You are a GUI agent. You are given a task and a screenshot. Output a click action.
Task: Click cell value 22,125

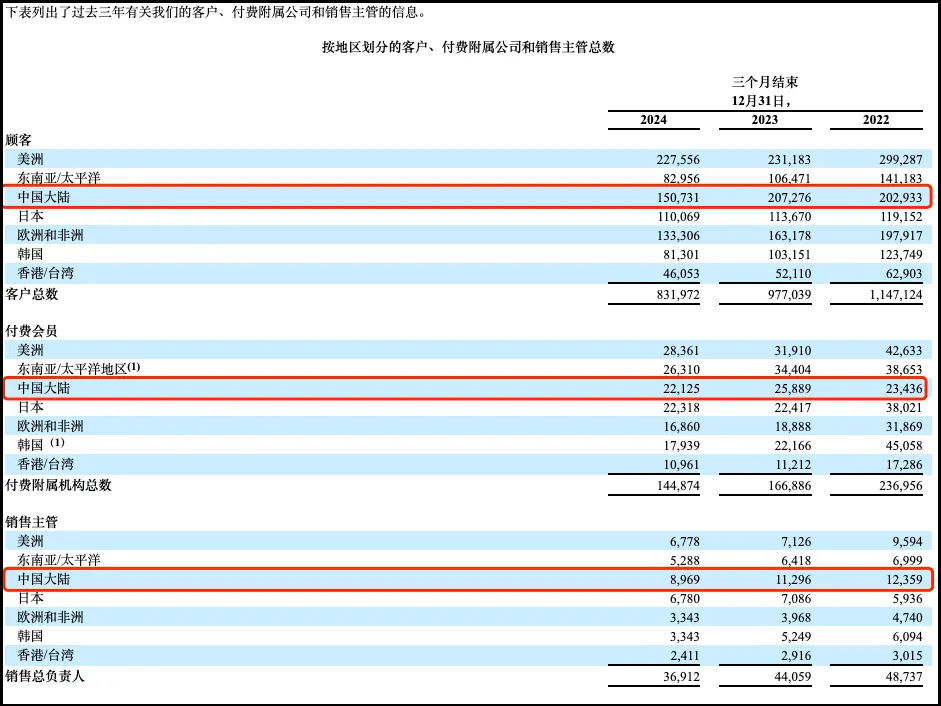click(681, 388)
